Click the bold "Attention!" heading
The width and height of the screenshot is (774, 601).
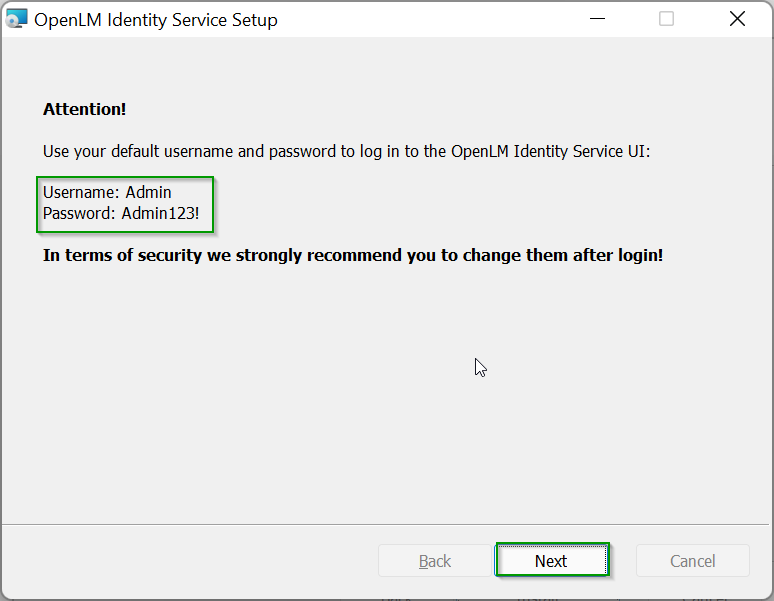(x=85, y=109)
